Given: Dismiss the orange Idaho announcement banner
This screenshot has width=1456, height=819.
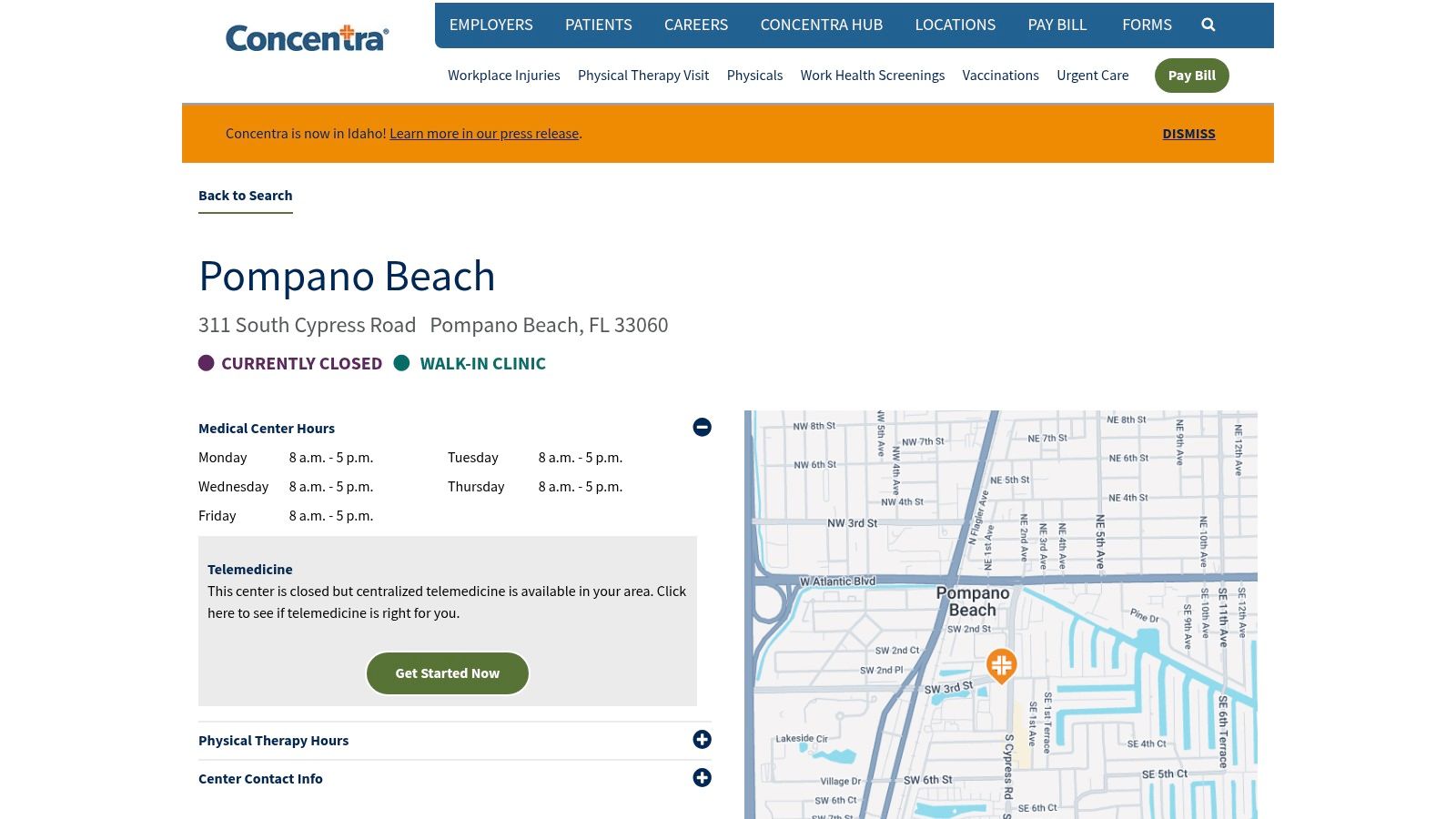Looking at the screenshot, I should 1188,134.
